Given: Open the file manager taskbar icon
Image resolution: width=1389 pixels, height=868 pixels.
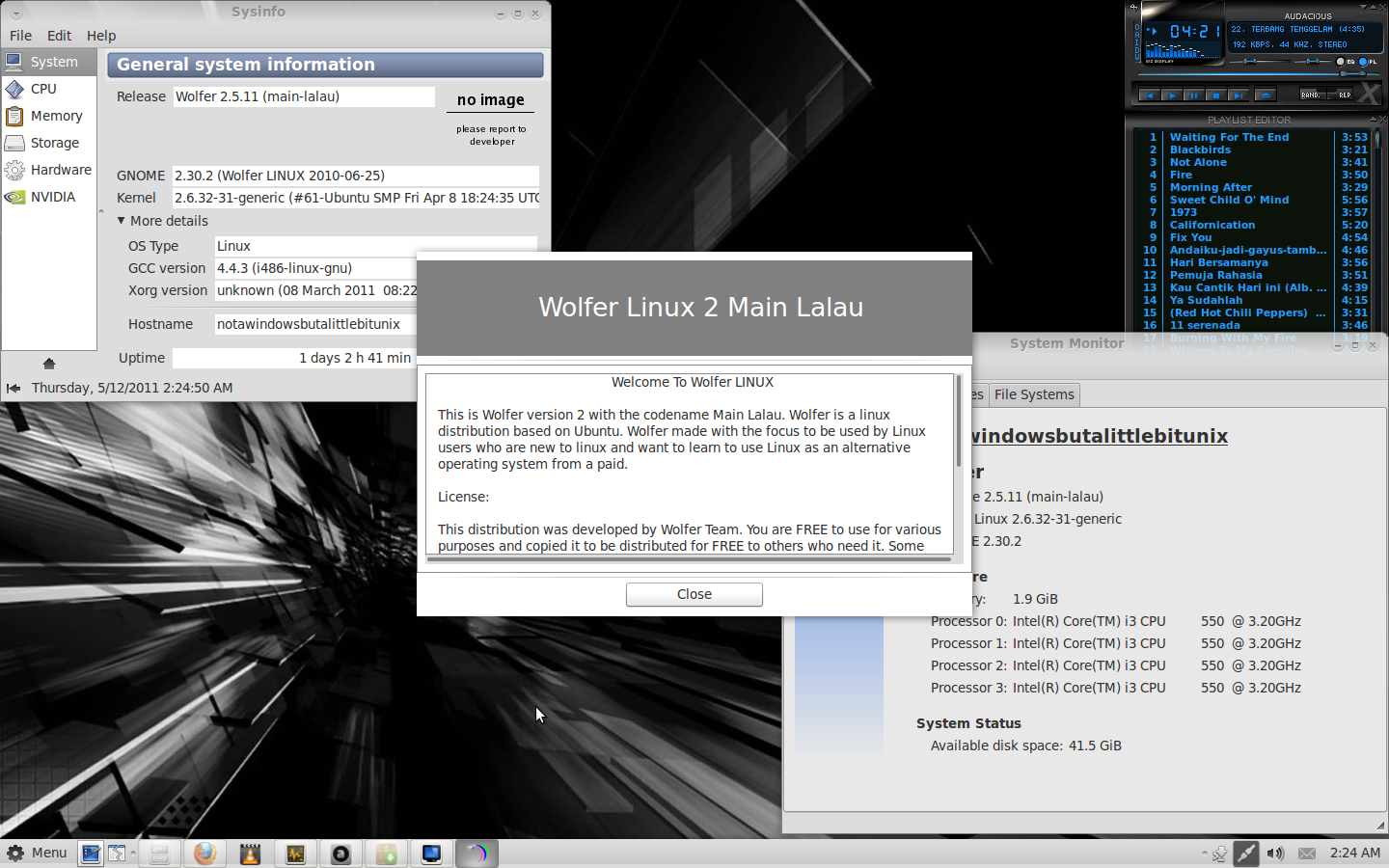Looking at the screenshot, I should [160, 854].
